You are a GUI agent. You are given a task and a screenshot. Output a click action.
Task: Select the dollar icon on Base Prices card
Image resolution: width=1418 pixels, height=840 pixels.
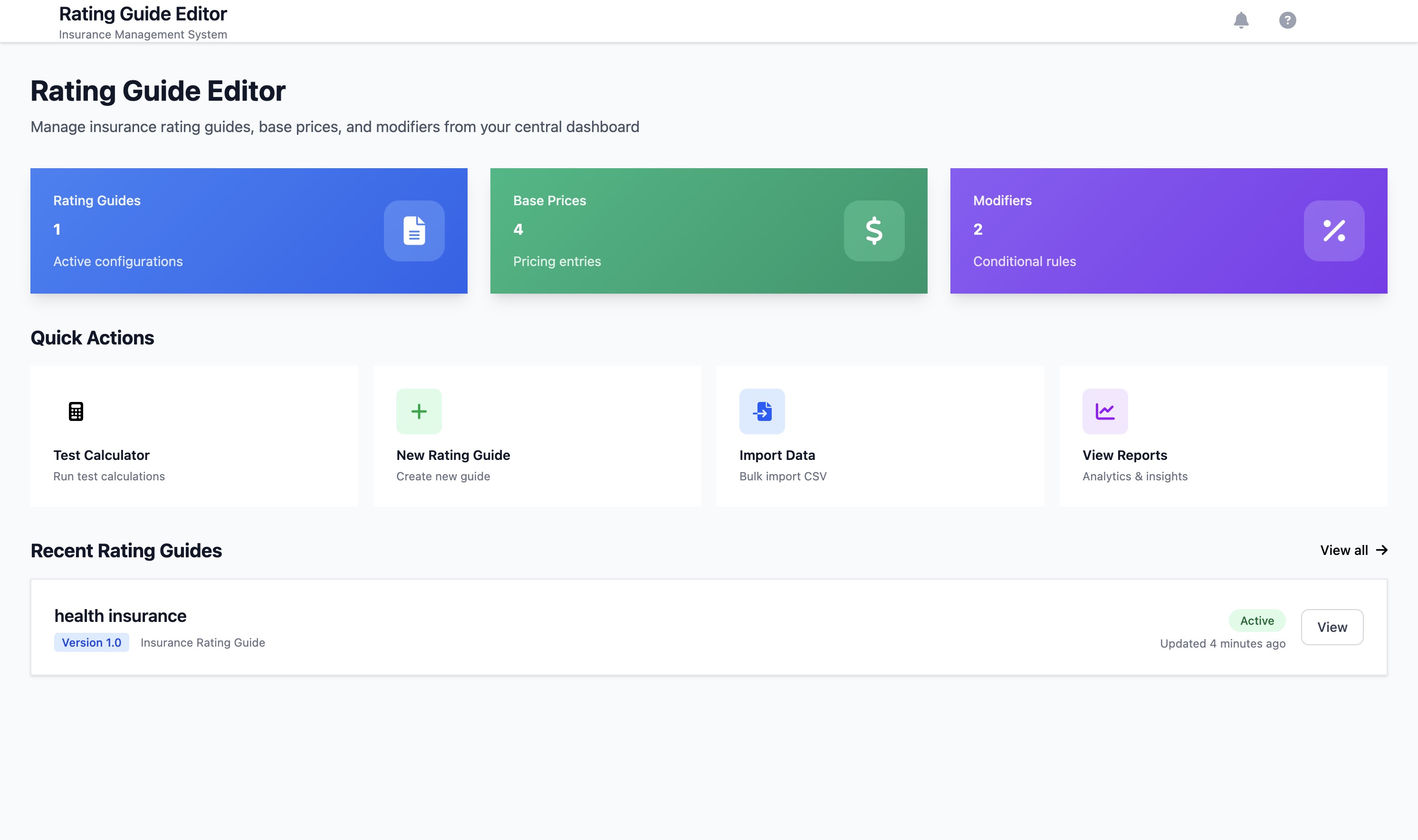[x=873, y=230]
